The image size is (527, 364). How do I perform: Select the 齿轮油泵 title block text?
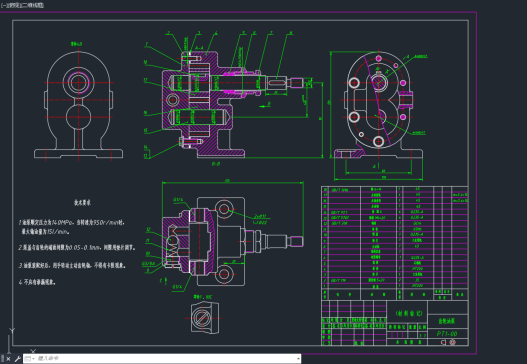(447, 321)
